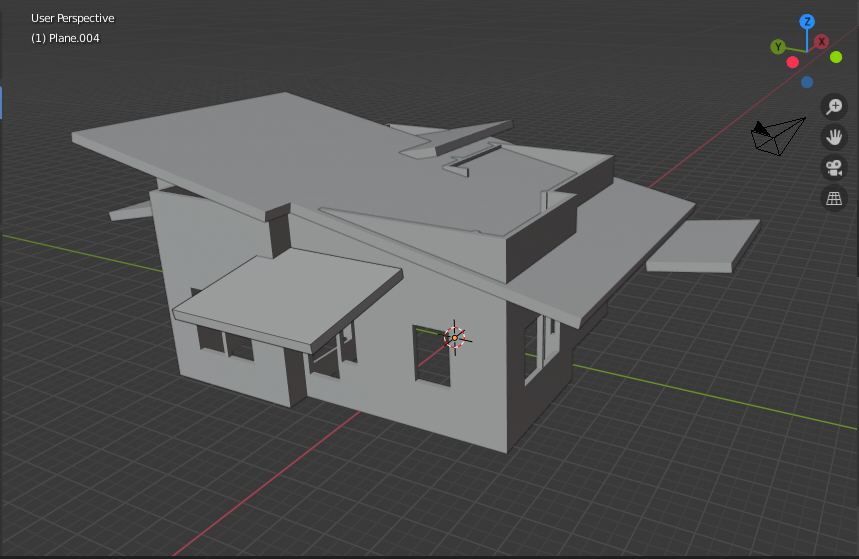Viewport: 859px width, 559px height.
Task: Click the green Y axis gizmo handle
Action: pyautogui.click(x=778, y=47)
